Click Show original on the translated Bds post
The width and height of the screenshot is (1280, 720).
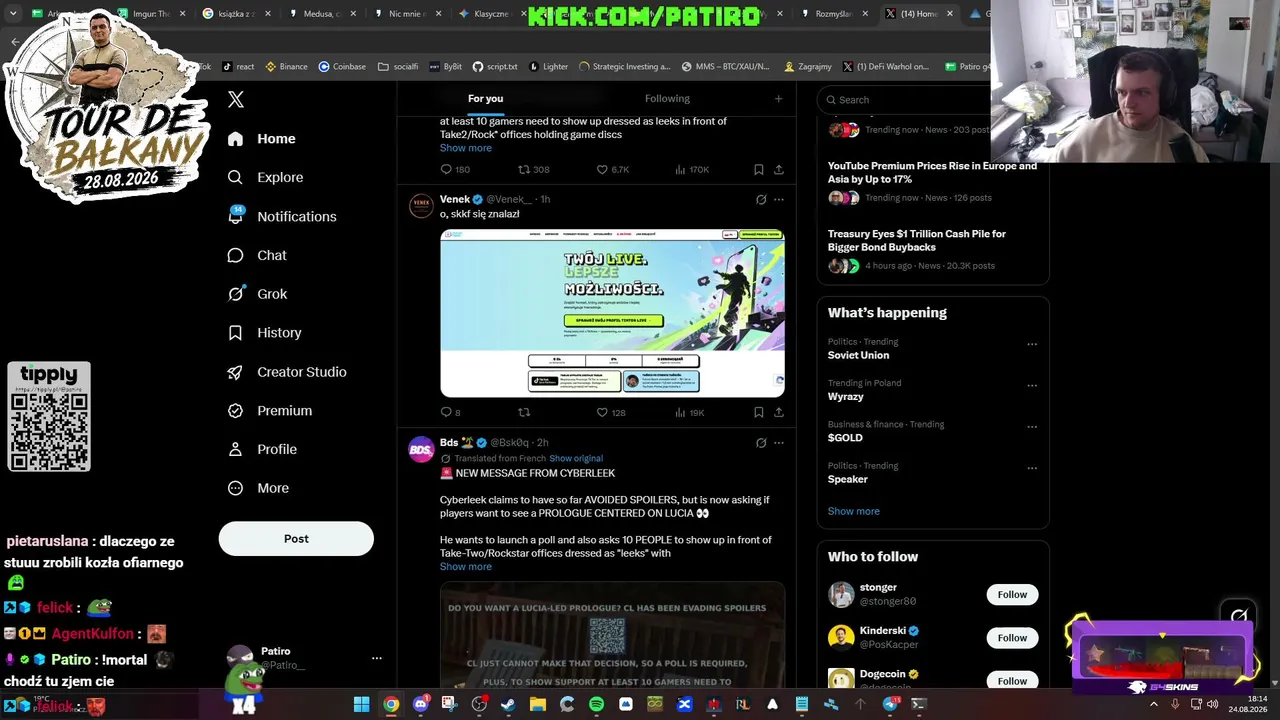[x=576, y=458]
